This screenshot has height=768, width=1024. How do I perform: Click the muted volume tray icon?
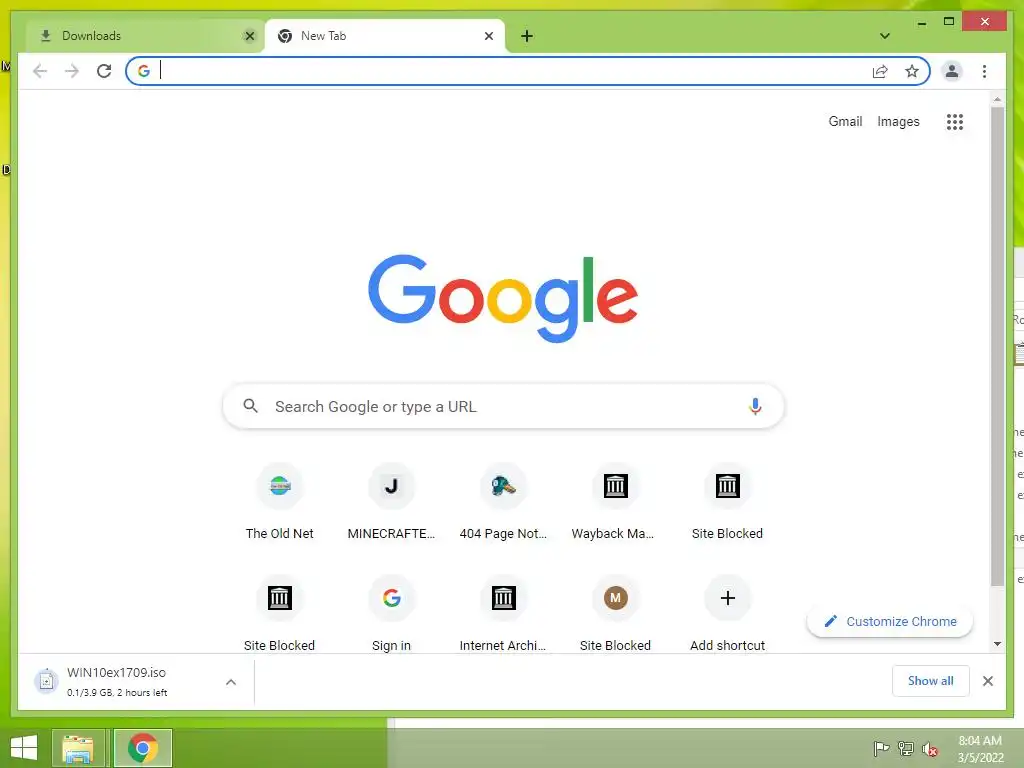[930, 748]
